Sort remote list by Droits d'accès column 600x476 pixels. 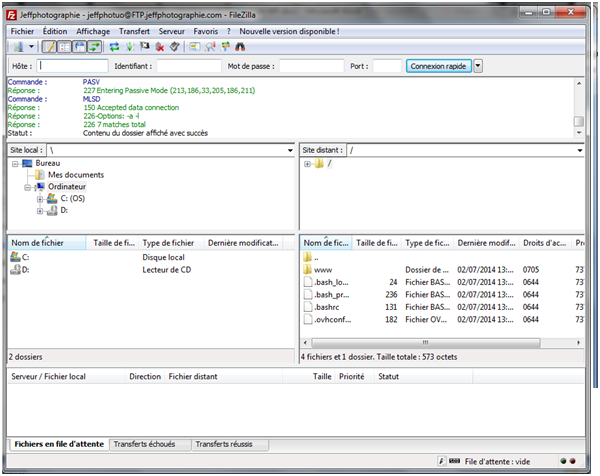click(545, 243)
